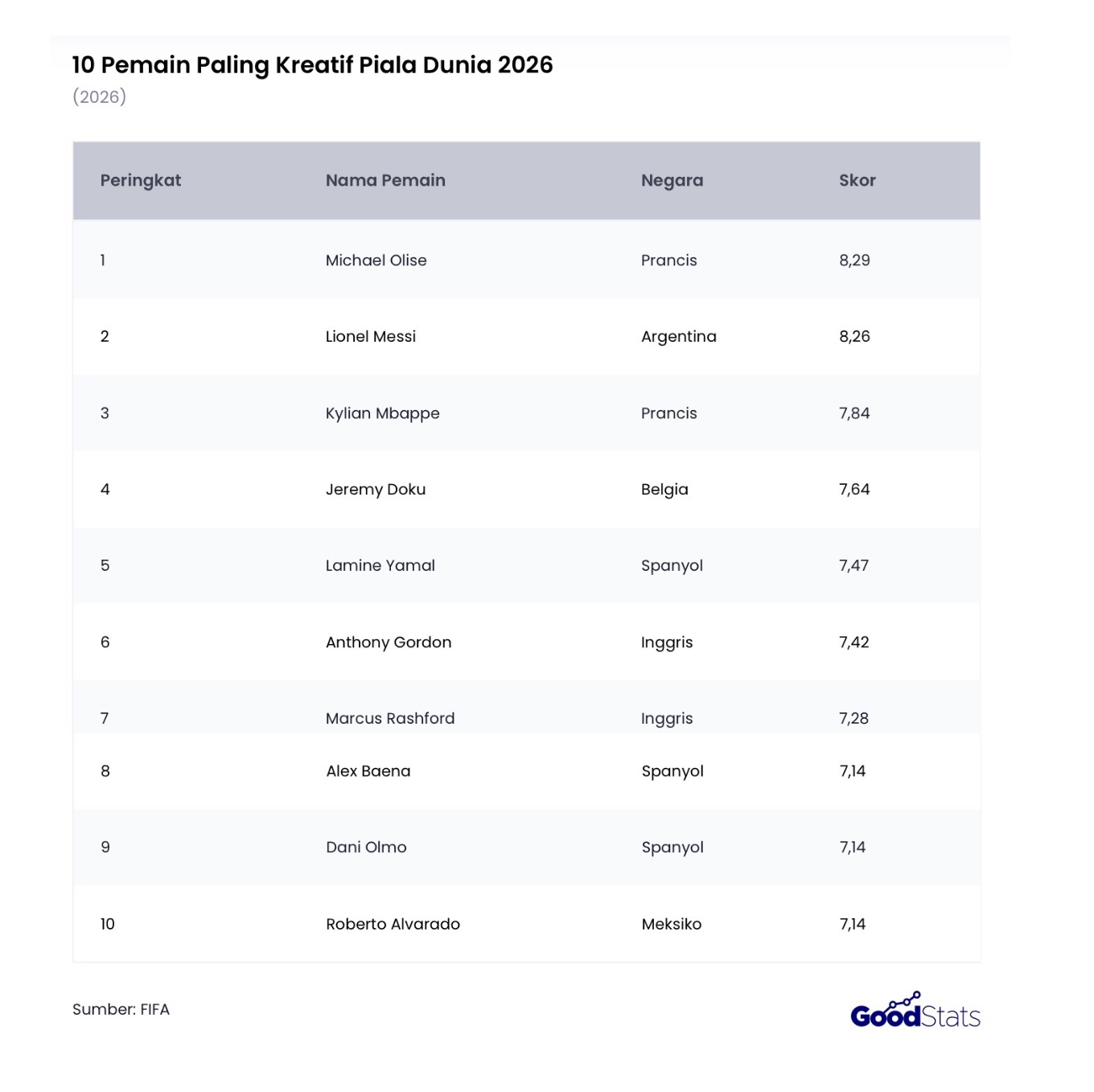Select Lamine Yamal in the list
Viewport: 1094px width, 1092px height.
[380, 565]
